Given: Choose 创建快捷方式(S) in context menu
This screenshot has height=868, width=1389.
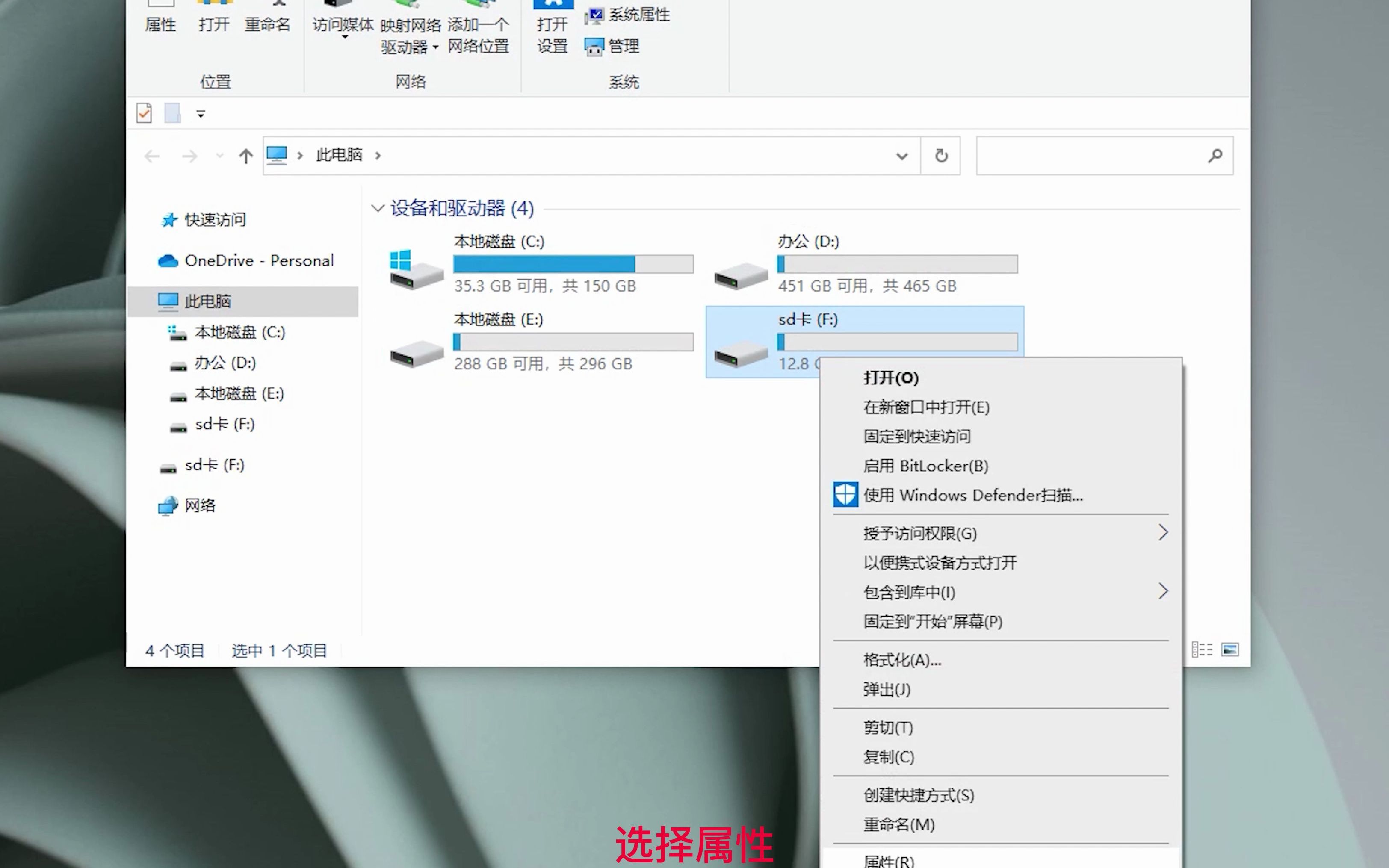Looking at the screenshot, I should point(1001,796).
